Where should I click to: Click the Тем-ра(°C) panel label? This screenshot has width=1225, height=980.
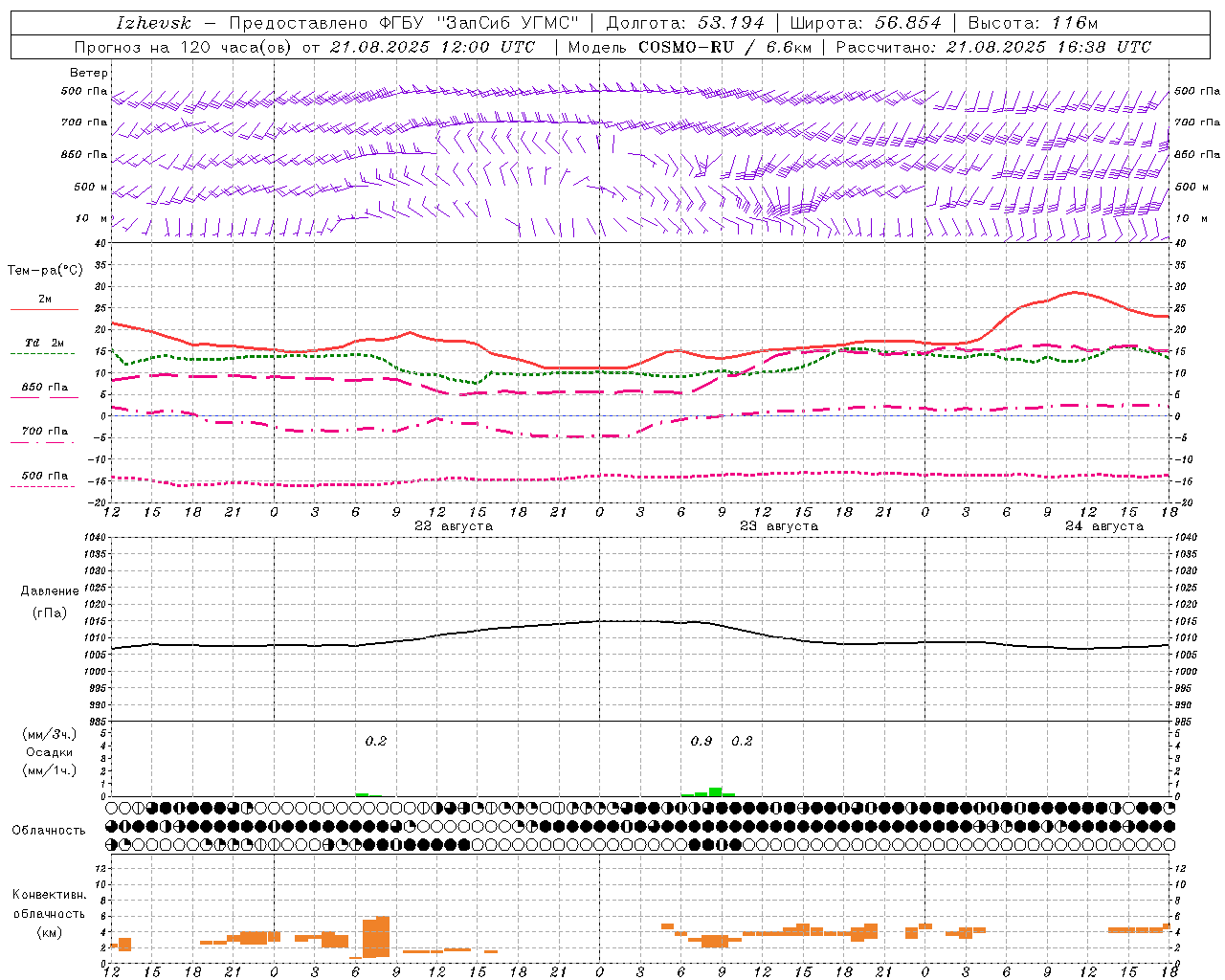click(45, 271)
